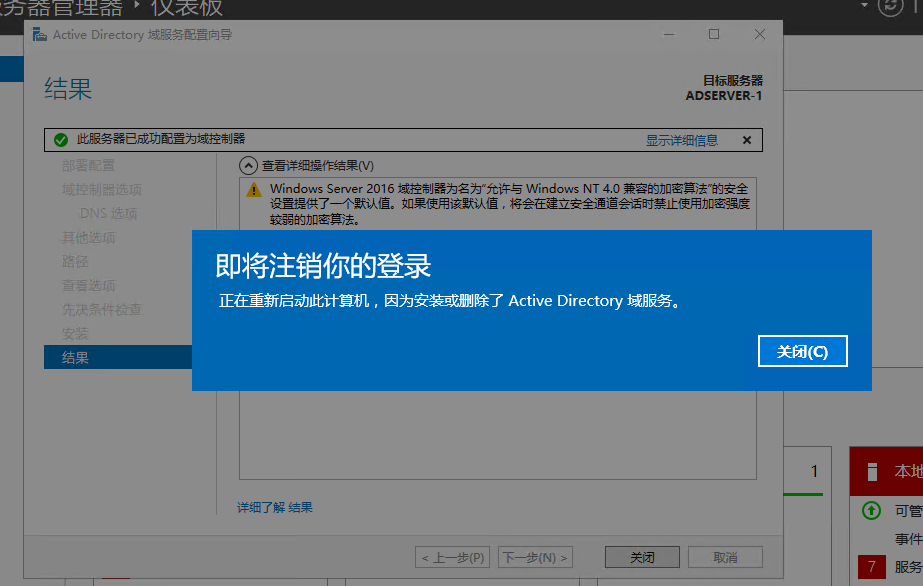Image resolution: width=923 pixels, height=586 pixels.
Task: Click the Windows Server 2016 warning text
Action: 510,204
